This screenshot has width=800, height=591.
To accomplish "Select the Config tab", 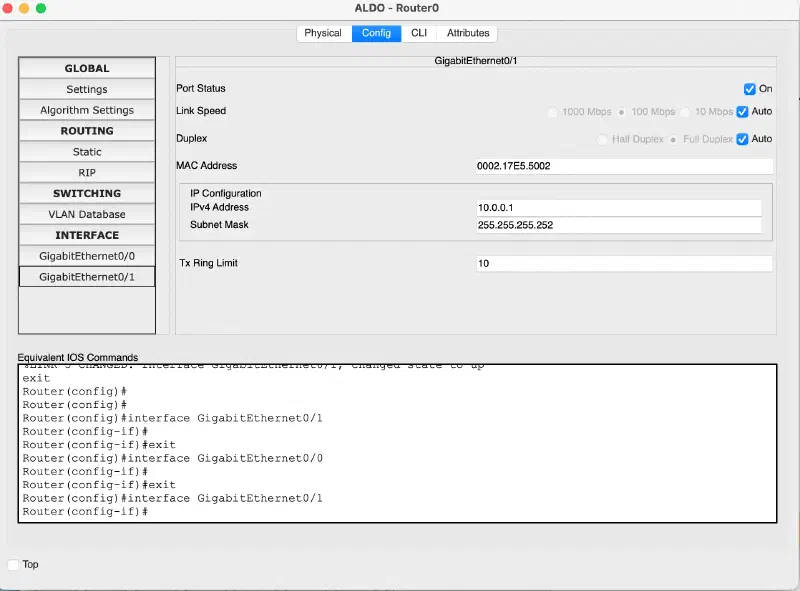I will (x=376, y=33).
